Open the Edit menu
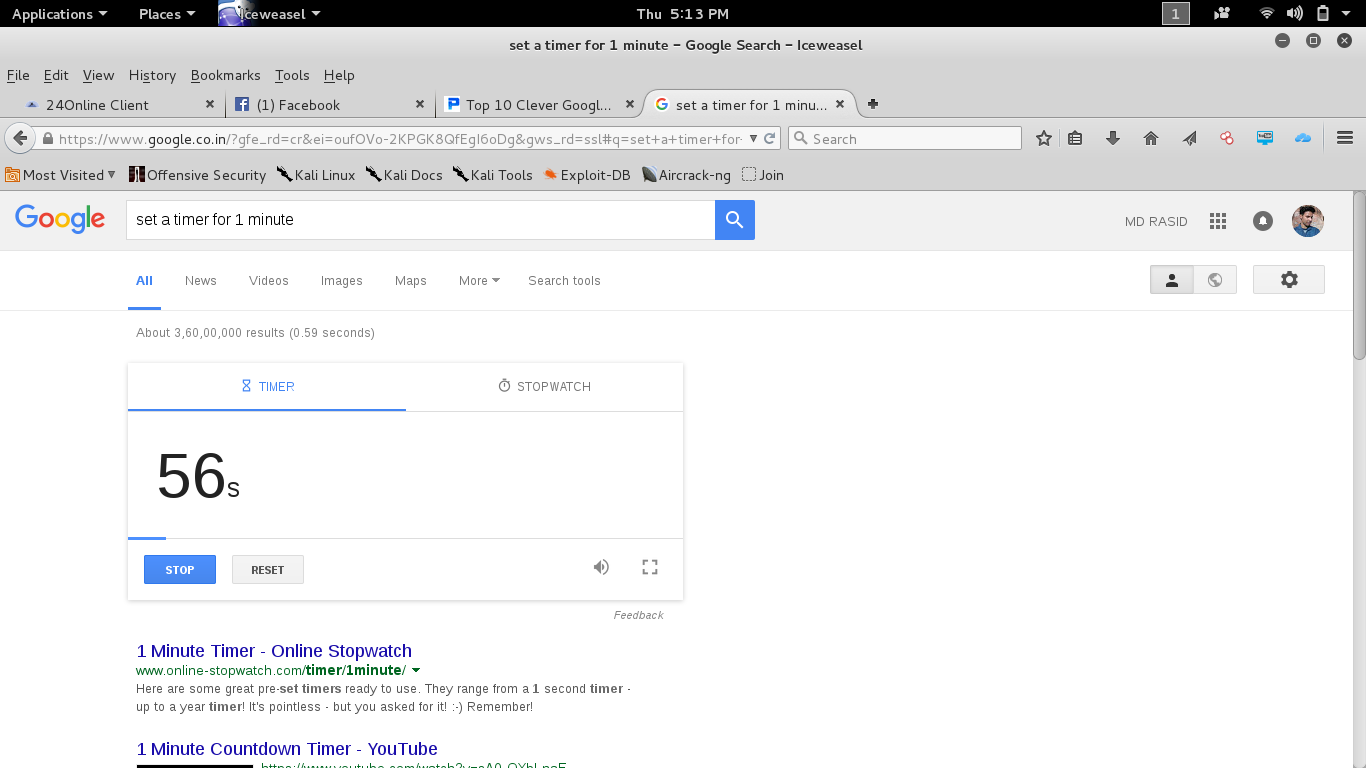 point(56,75)
